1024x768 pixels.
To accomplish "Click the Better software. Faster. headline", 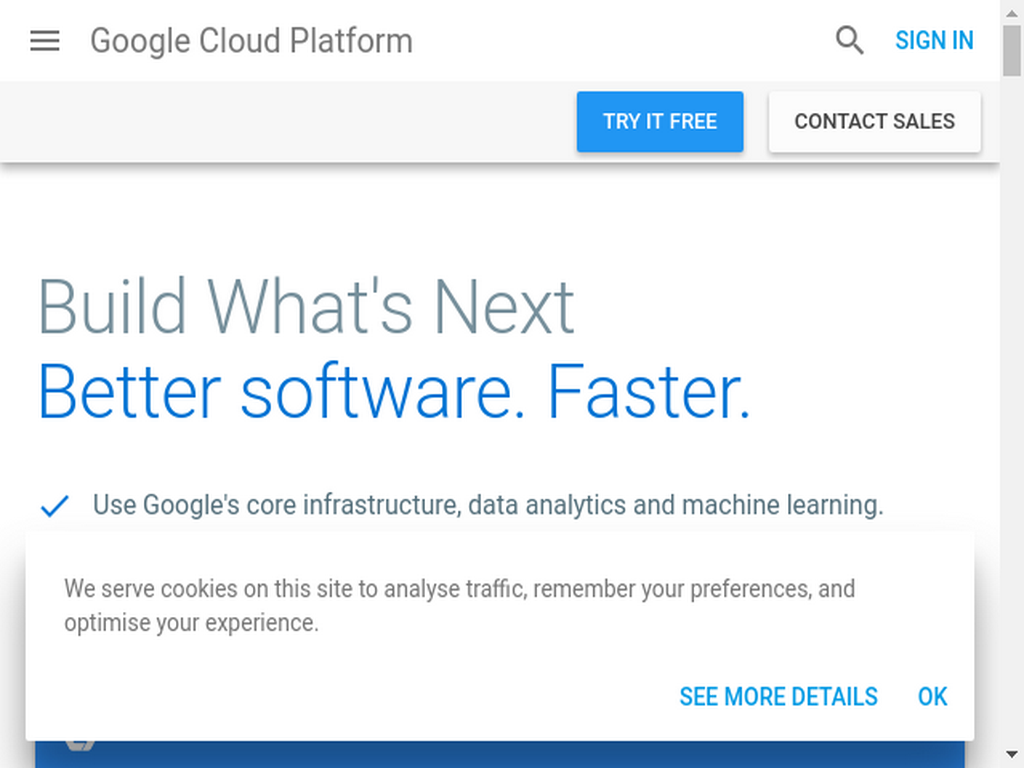I will tap(394, 392).
